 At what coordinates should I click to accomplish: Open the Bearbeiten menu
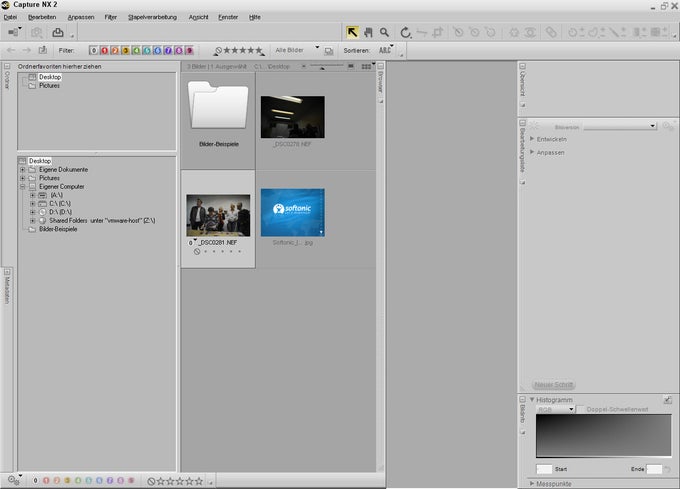[x=42, y=17]
